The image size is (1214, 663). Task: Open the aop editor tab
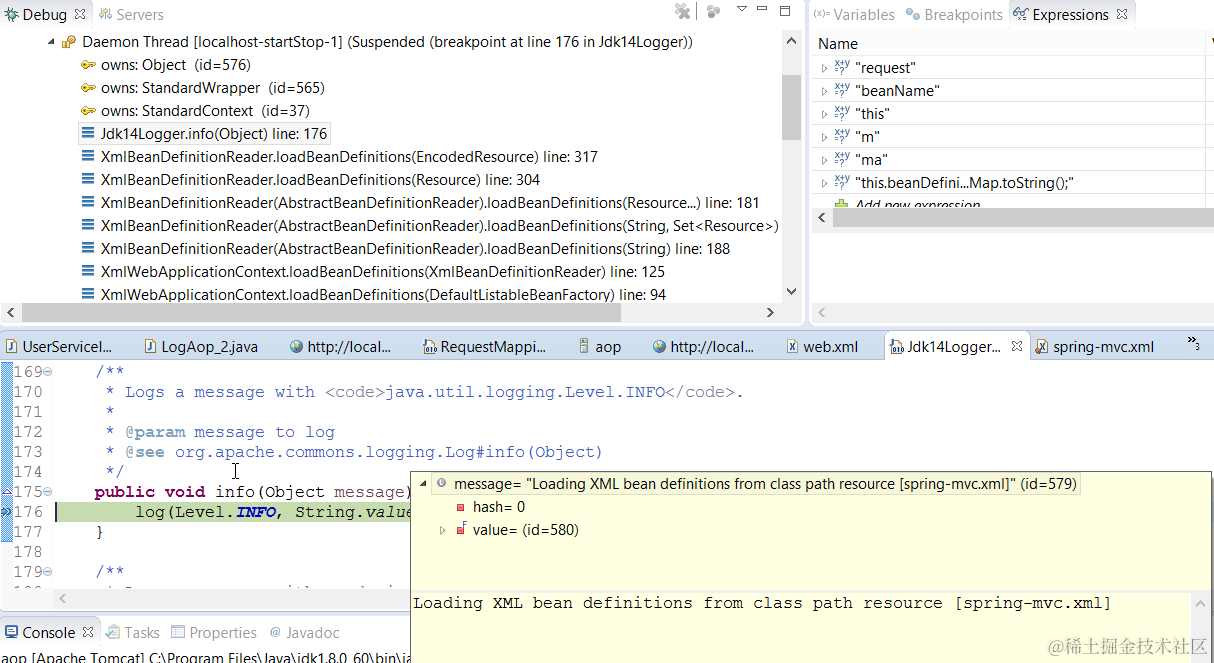(x=600, y=347)
